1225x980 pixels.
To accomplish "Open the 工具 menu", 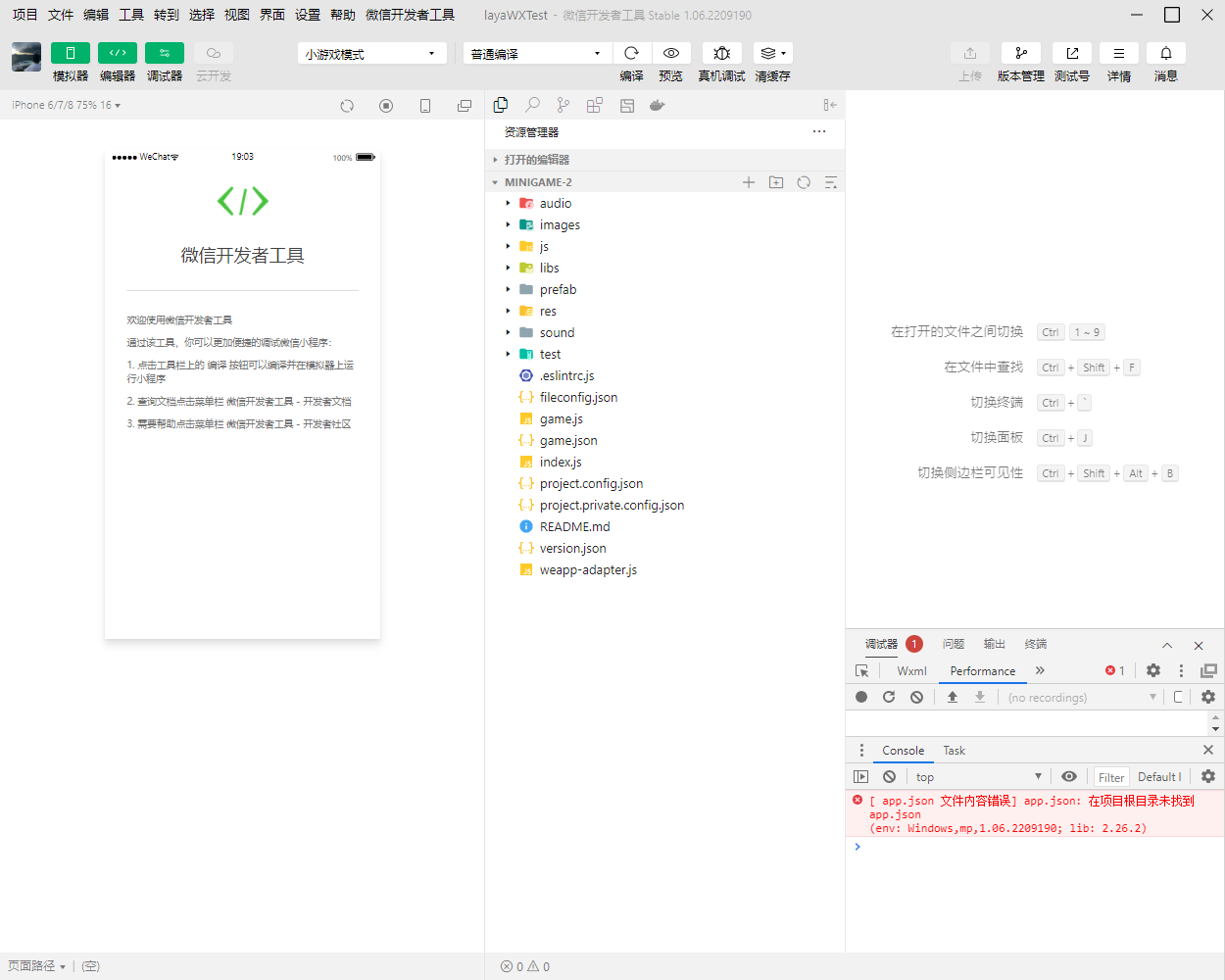I will click(131, 15).
